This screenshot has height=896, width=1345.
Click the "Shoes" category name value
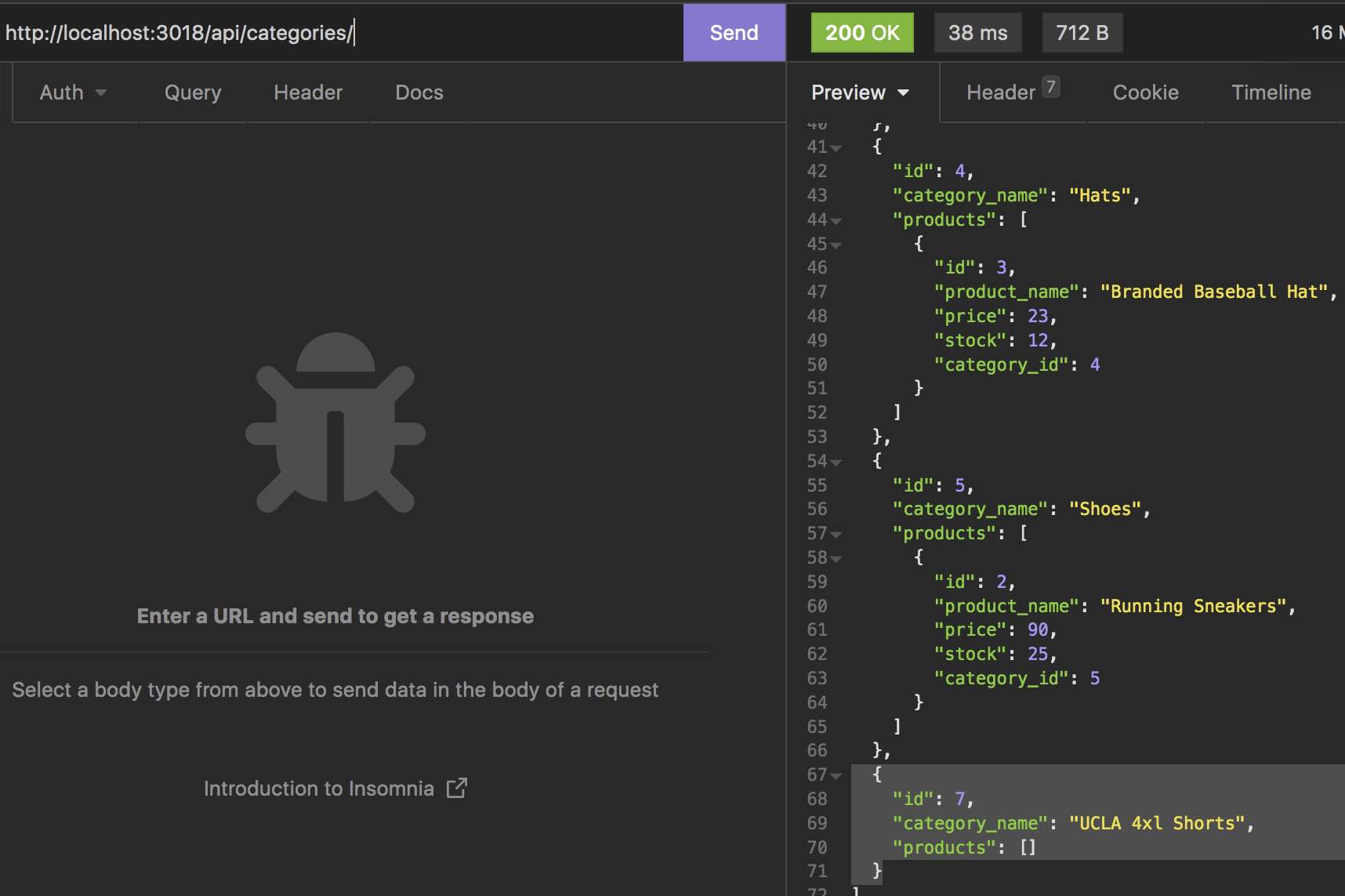pos(1105,509)
